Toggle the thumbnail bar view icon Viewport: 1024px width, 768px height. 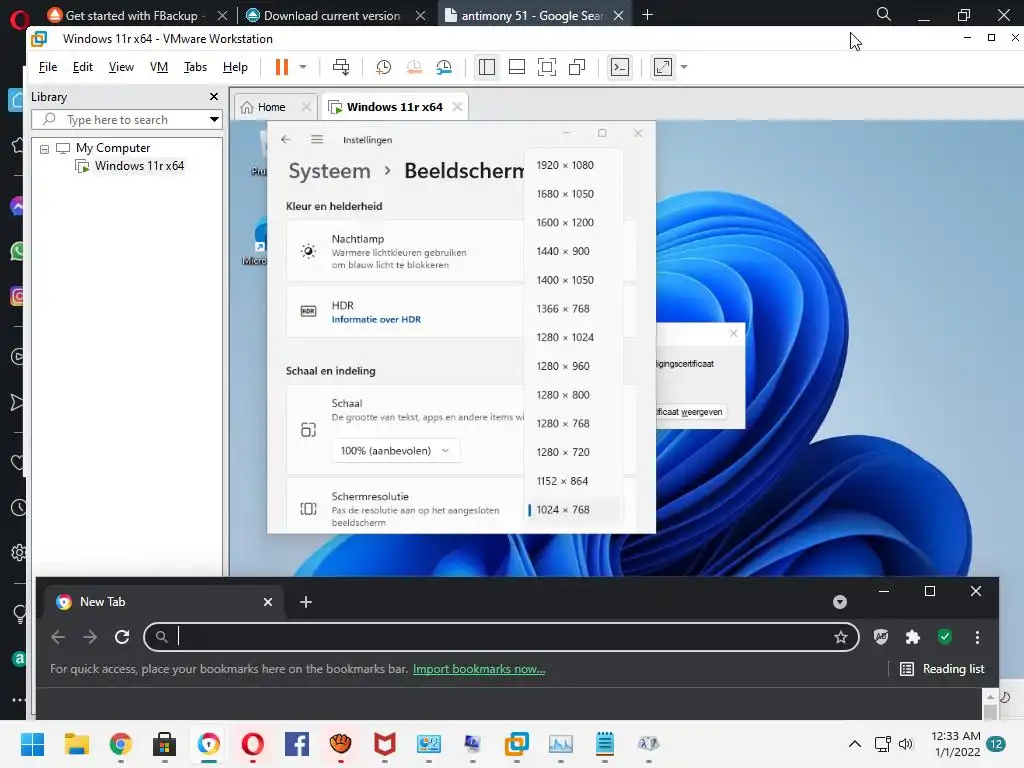click(x=517, y=67)
